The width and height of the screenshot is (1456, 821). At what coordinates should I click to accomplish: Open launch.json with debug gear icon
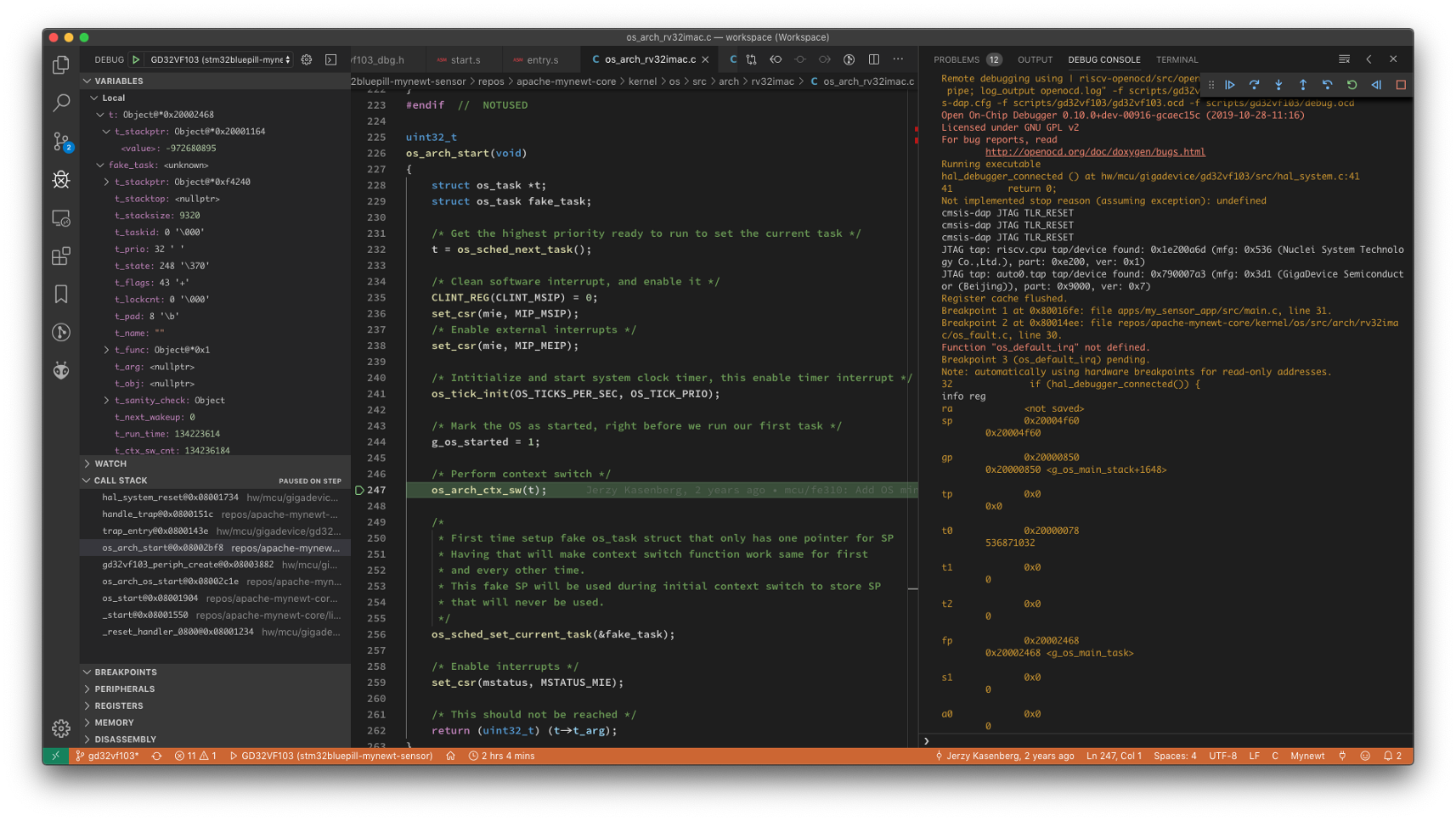307,59
